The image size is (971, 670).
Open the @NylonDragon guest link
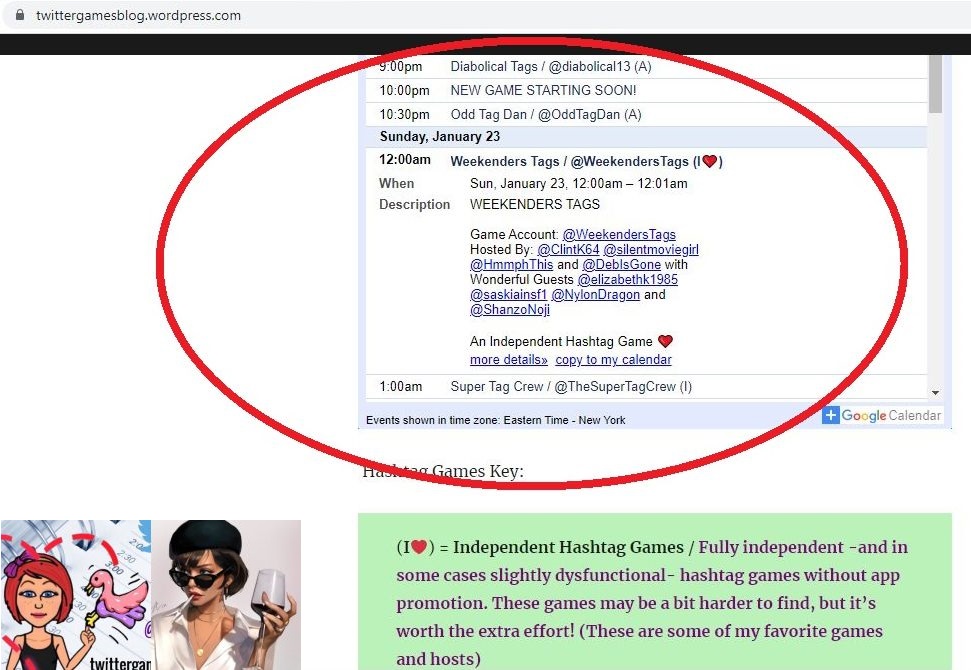coord(595,295)
